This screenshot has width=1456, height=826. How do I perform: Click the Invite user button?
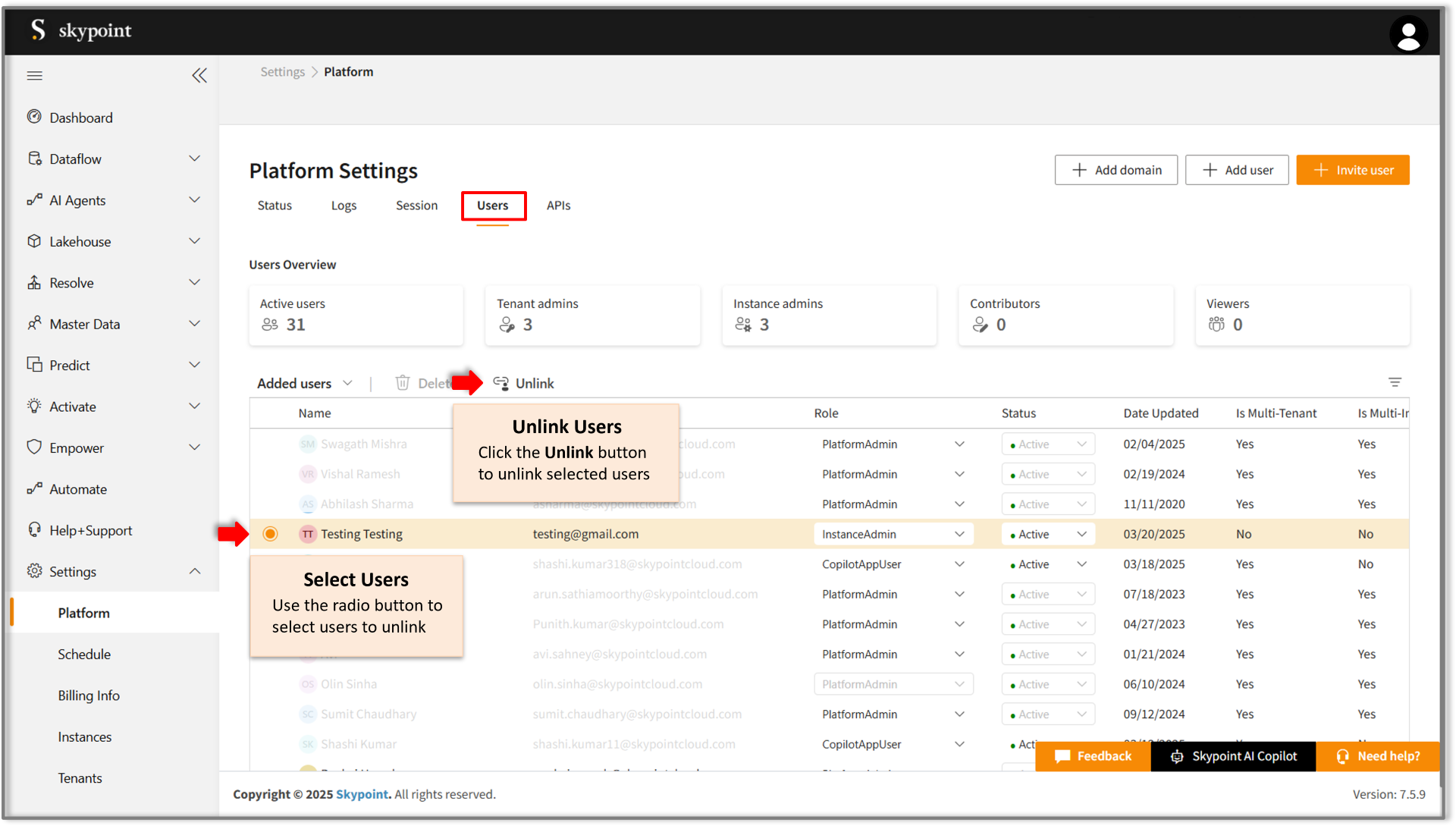(x=1353, y=170)
